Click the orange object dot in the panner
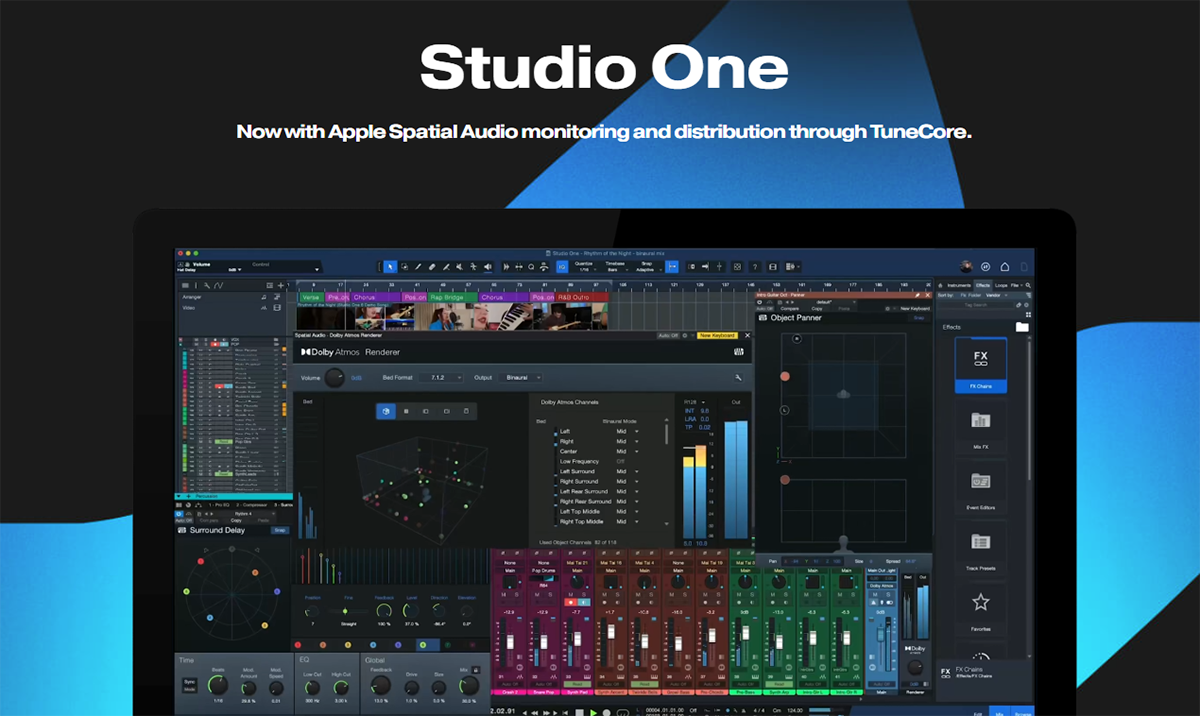Screen dimensions: 1200x716 point(785,376)
